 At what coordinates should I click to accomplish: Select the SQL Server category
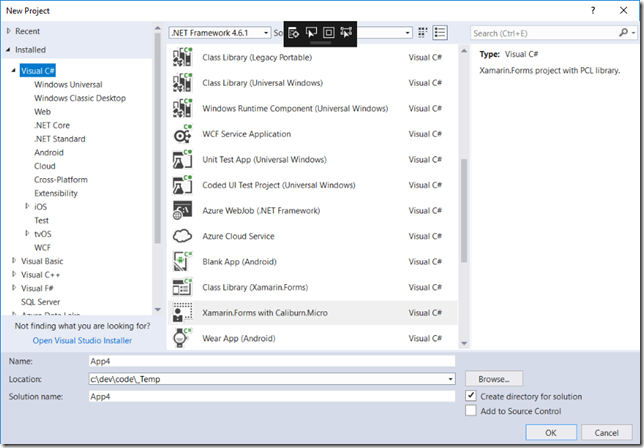41,302
